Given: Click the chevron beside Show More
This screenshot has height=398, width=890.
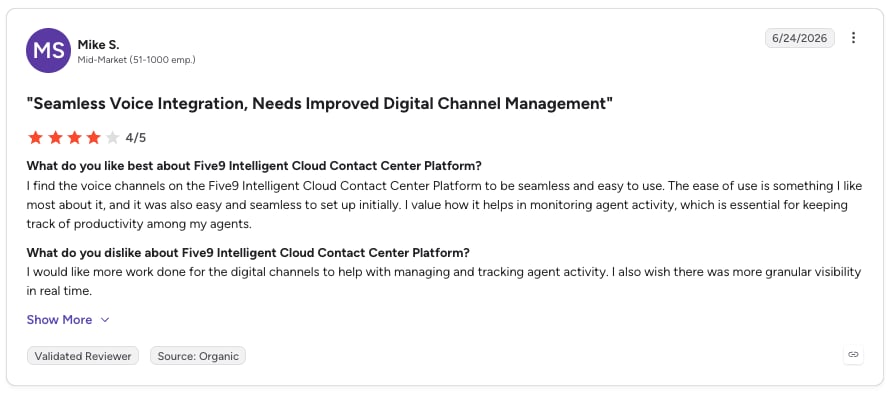Looking at the screenshot, I should click(x=104, y=320).
